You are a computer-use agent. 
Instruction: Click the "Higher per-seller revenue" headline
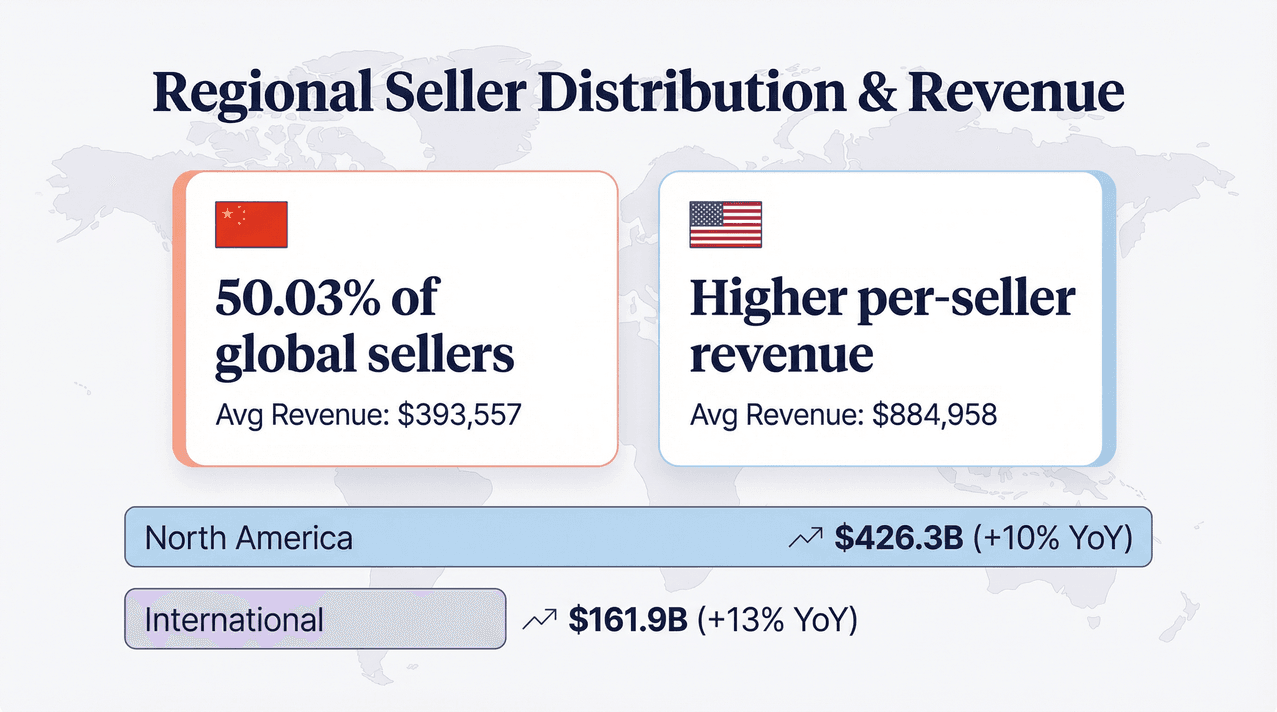pyautogui.click(x=882, y=326)
